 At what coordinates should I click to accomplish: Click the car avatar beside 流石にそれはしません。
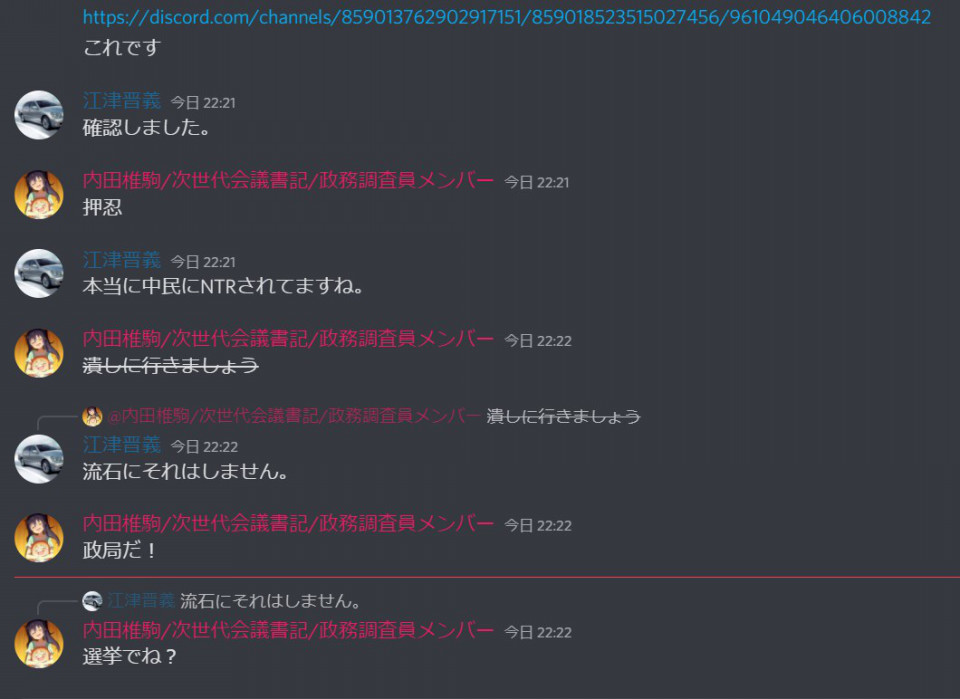click(39, 459)
